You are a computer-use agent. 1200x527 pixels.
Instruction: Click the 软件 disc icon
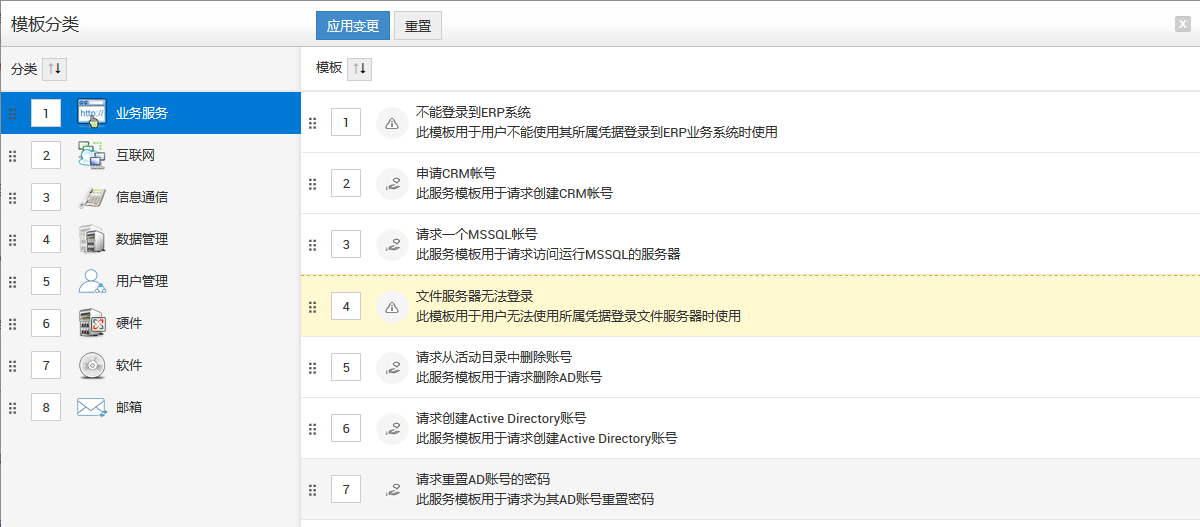(x=91, y=365)
